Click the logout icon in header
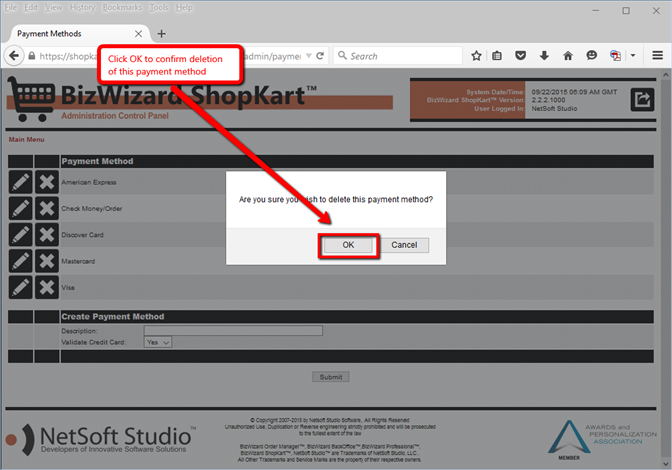 [x=642, y=99]
